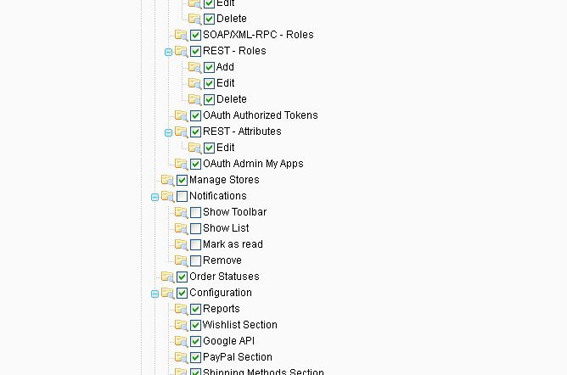
Task: Click folder icon beside Edit under REST - Attributes
Action: tap(195, 148)
